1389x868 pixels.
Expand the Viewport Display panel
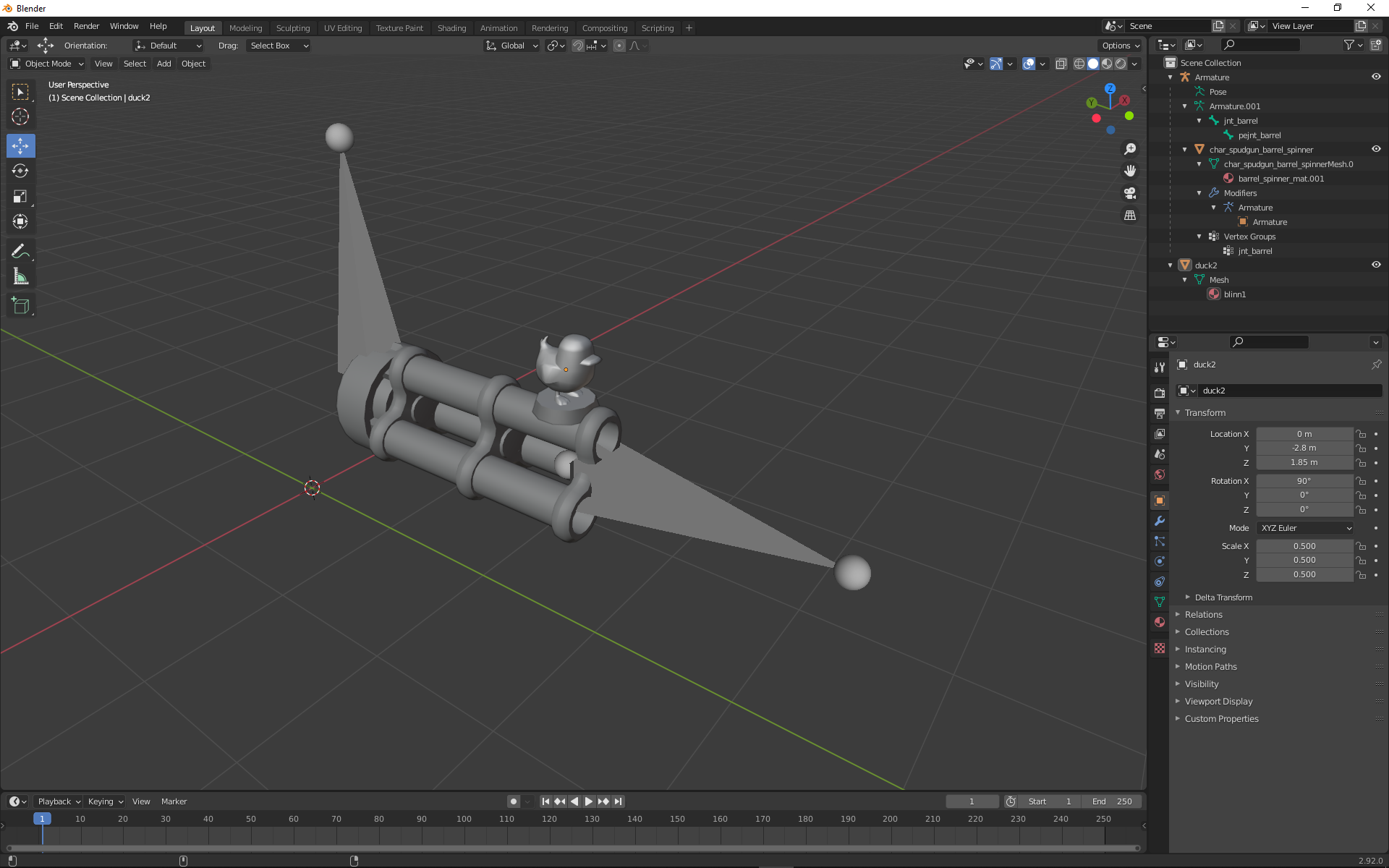click(1218, 702)
